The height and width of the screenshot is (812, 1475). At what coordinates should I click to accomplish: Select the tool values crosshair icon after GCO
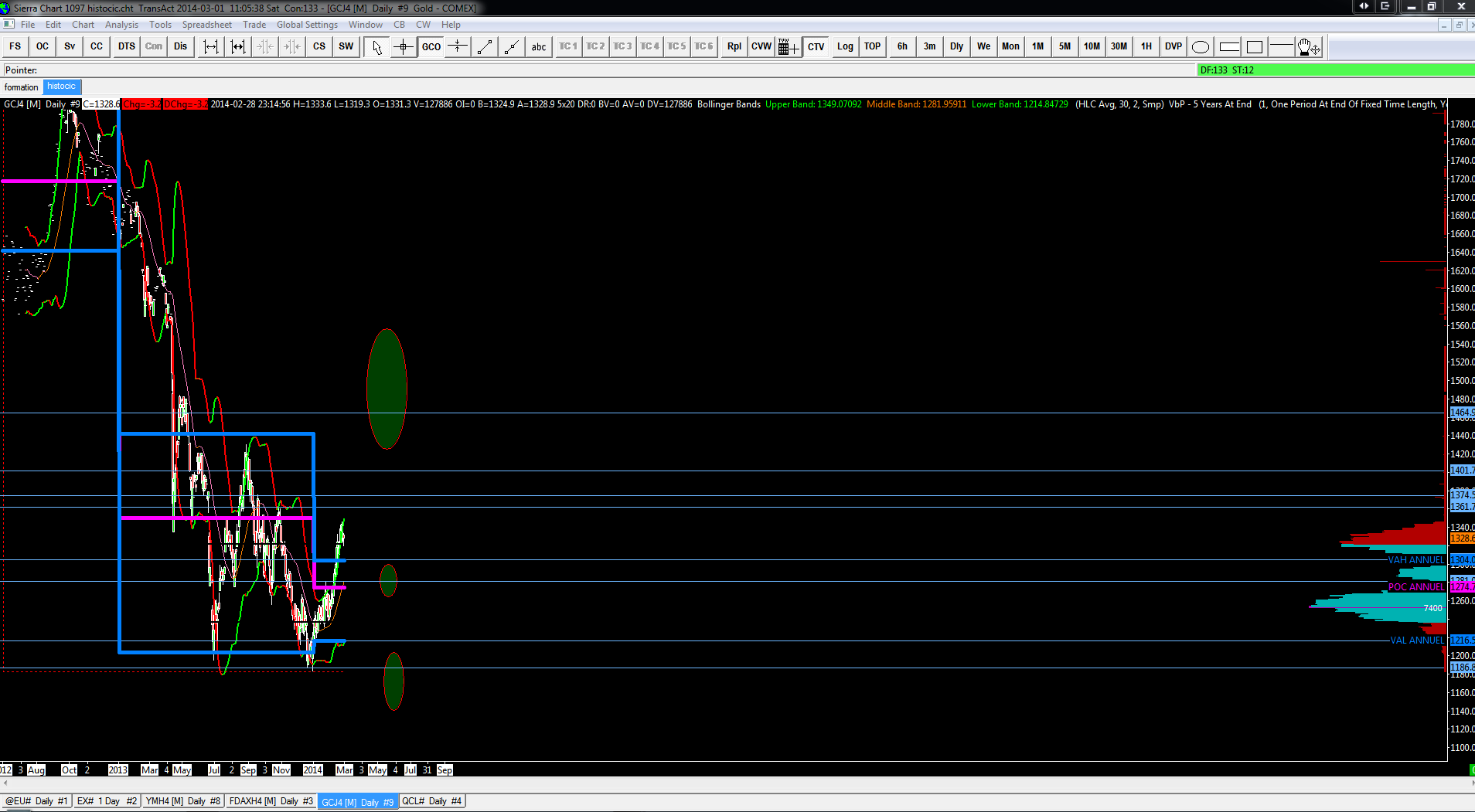click(x=458, y=46)
